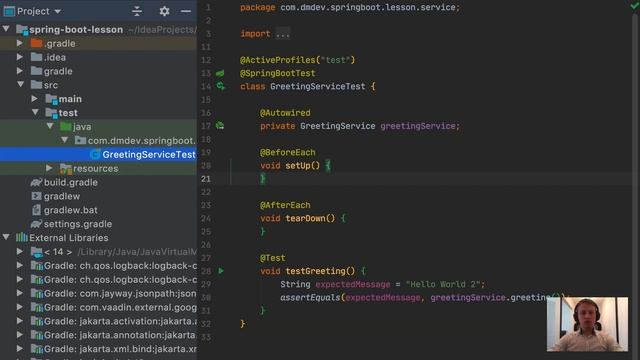Click @Autowired annotation
This screenshot has width=640, height=360.
pyautogui.click(x=285, y=113)
